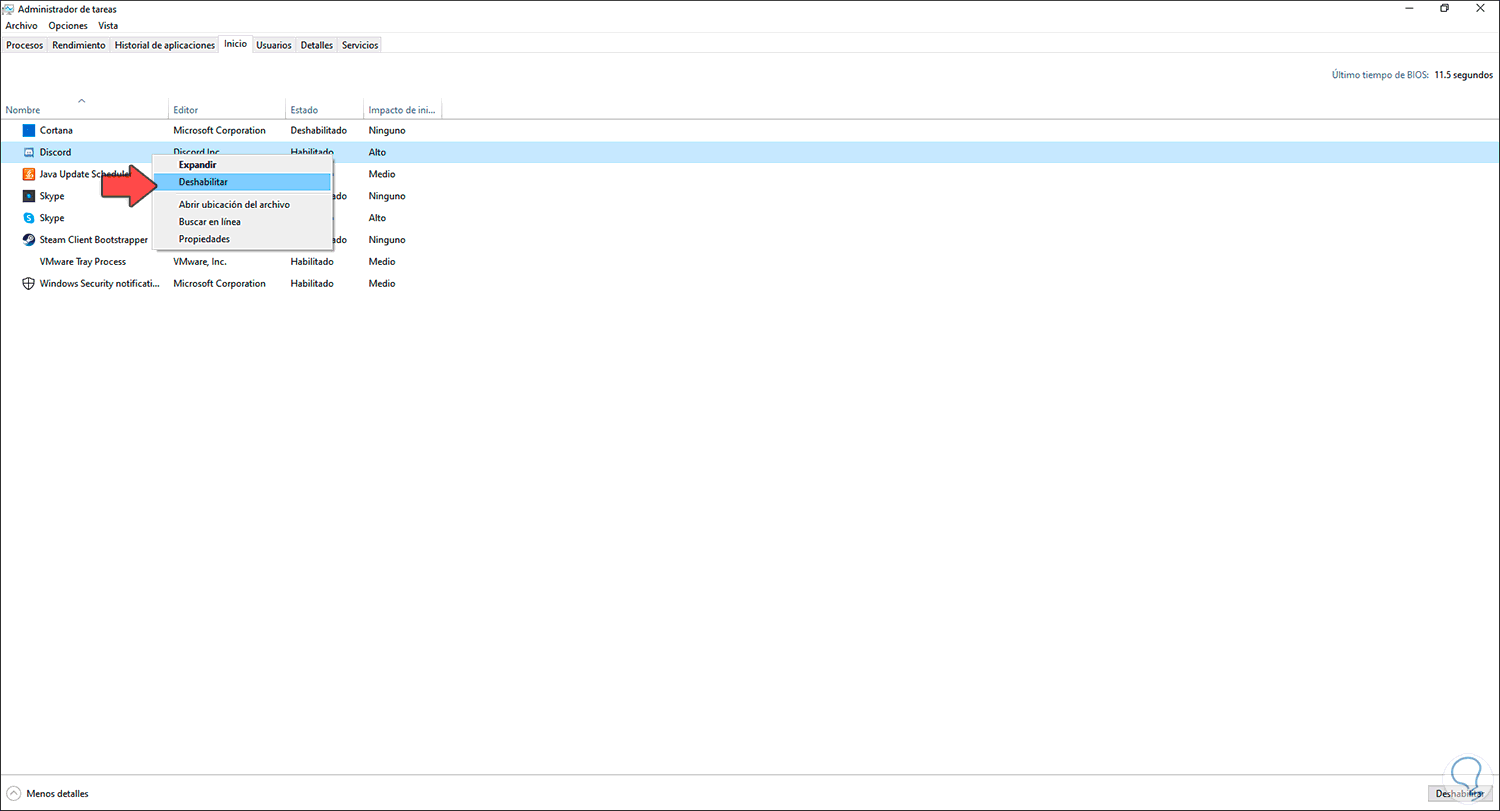The height and width of the screenshot is (811, 1500).
Task: Open the Archivo menu
Action: pyautogui.click(x=21, y=25)
